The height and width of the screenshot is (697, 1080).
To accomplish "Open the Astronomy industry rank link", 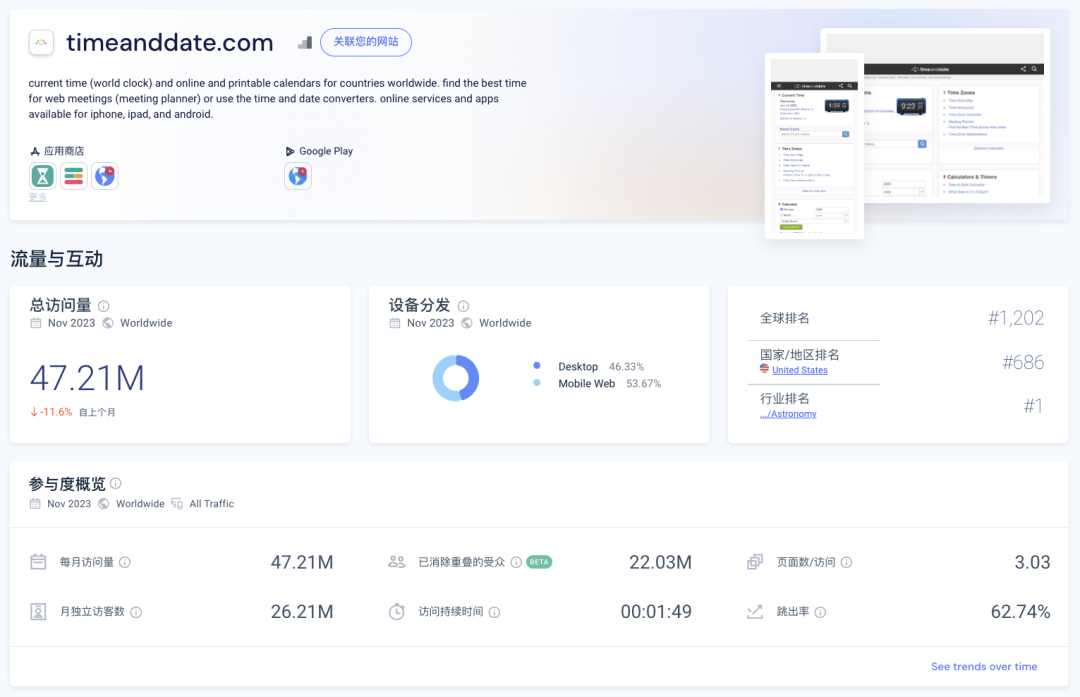I will coord(788,414).
